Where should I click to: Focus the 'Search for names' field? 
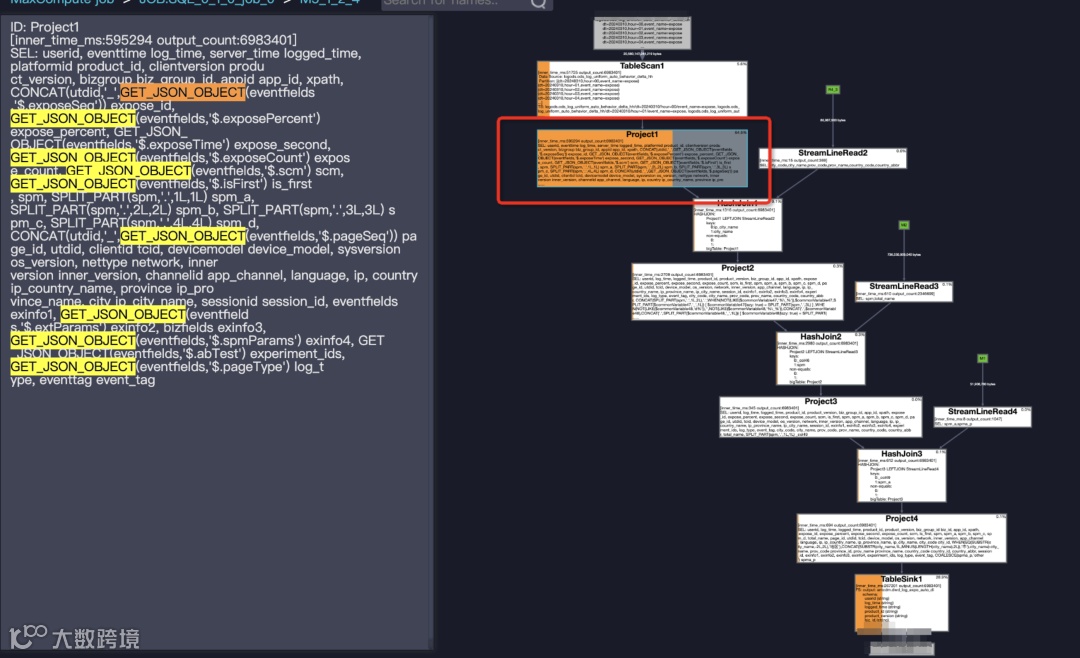455,3
